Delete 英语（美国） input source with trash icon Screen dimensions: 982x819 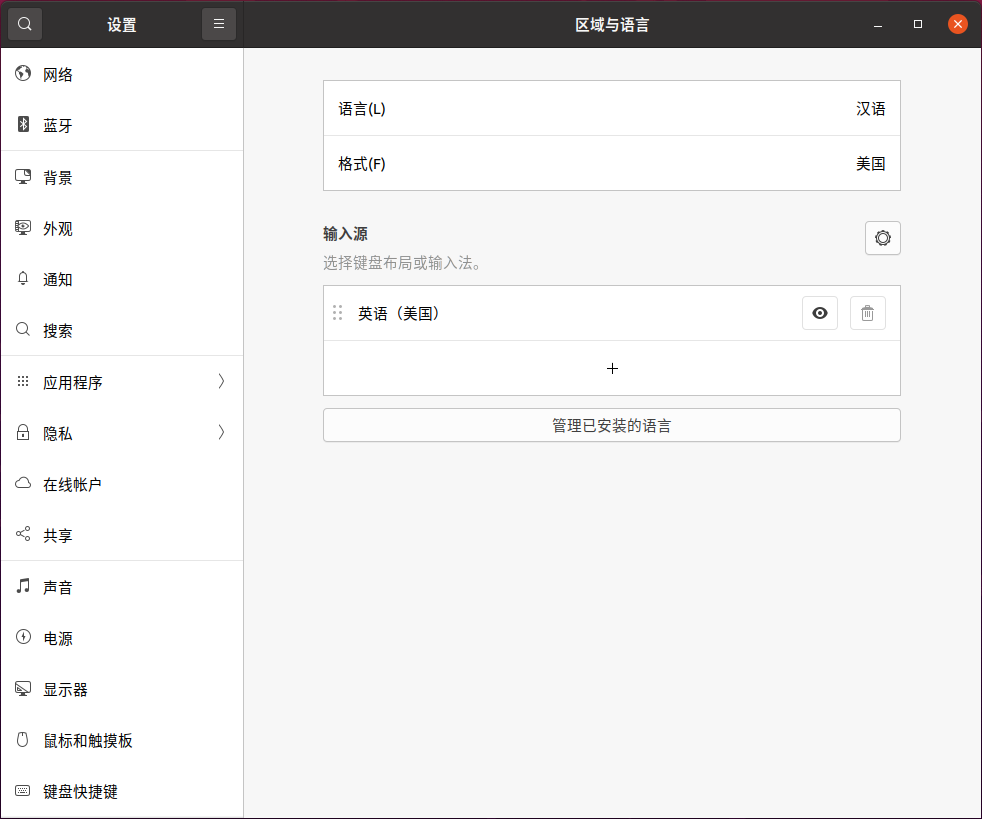(867, 313)
